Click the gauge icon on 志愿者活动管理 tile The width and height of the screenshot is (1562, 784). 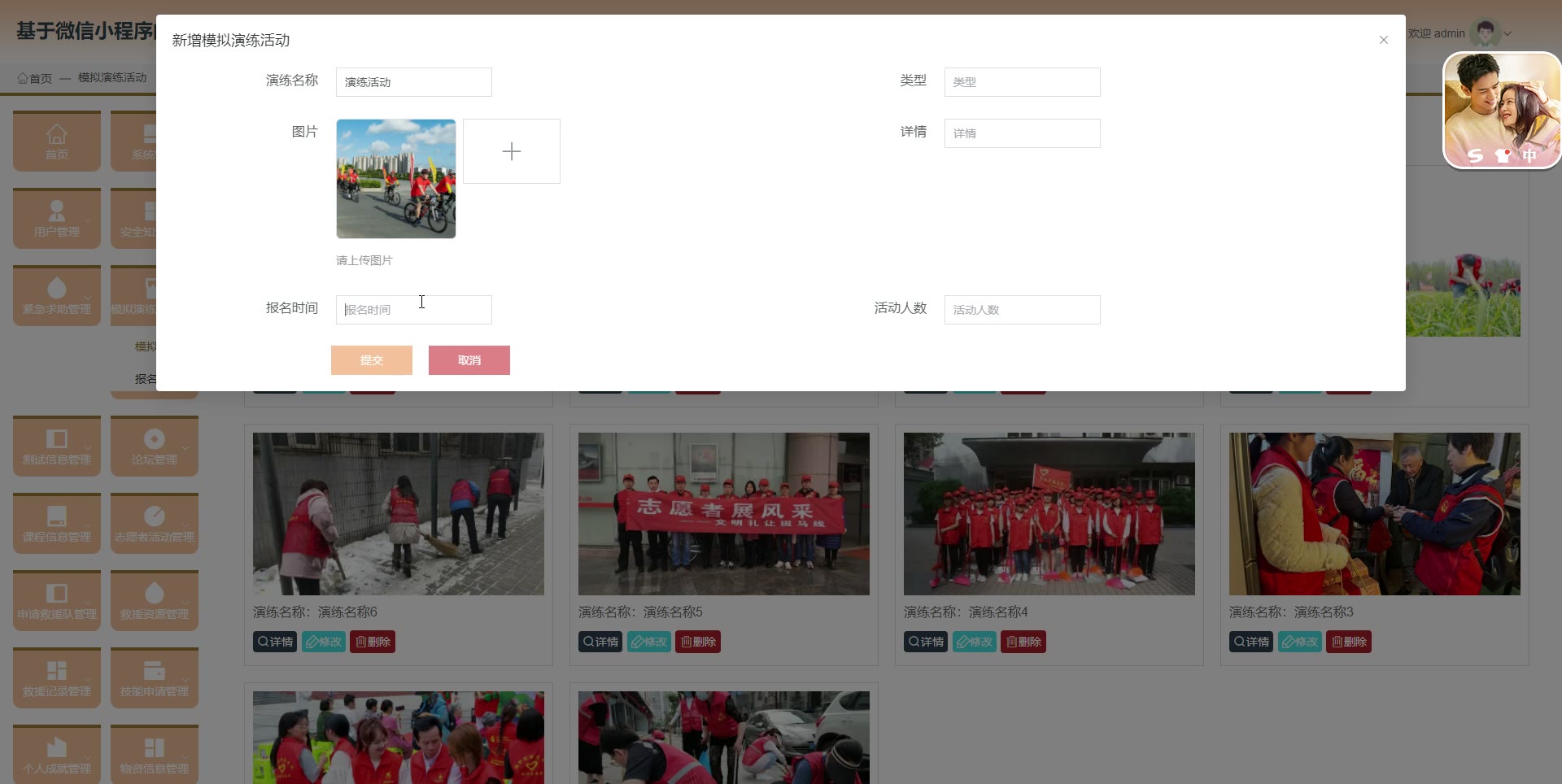[x=154, y=516]
